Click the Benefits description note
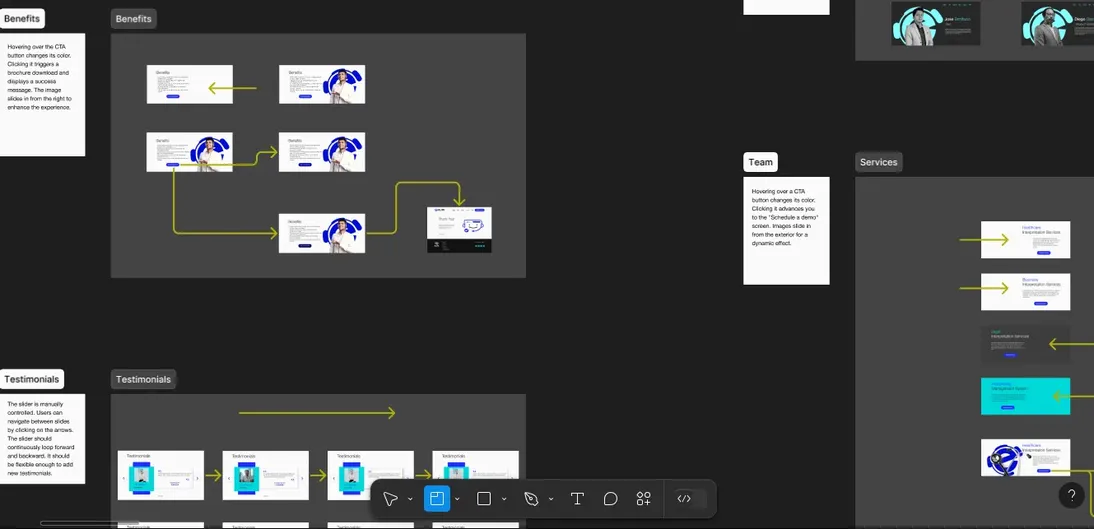This screenshot has width=1094, height=529. pyautogui.click(x=42, y=94)
